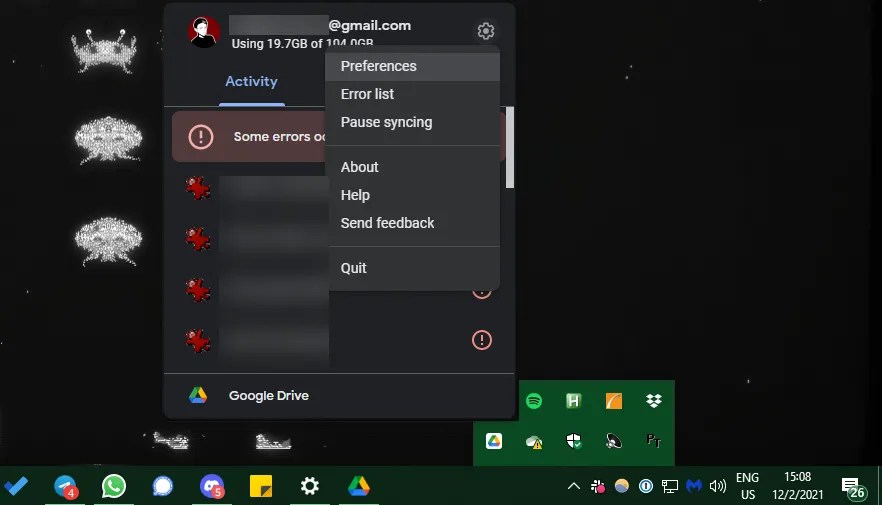The width and height of the screenshot is (882, 505).
Task: Click the second file's red thumbnail
Action: click(198, 239)
